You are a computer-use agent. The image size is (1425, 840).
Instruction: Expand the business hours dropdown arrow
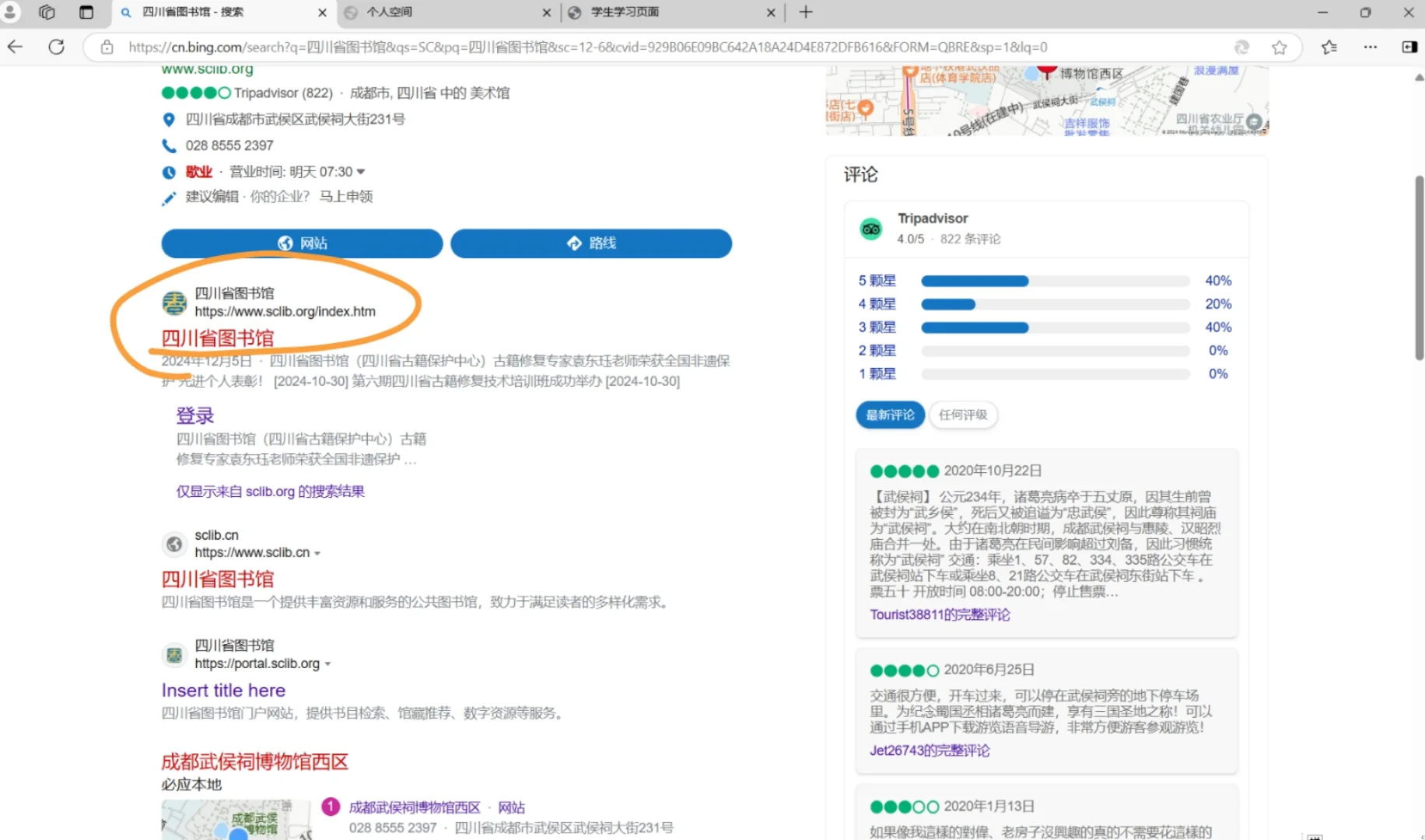coord(360,172)
